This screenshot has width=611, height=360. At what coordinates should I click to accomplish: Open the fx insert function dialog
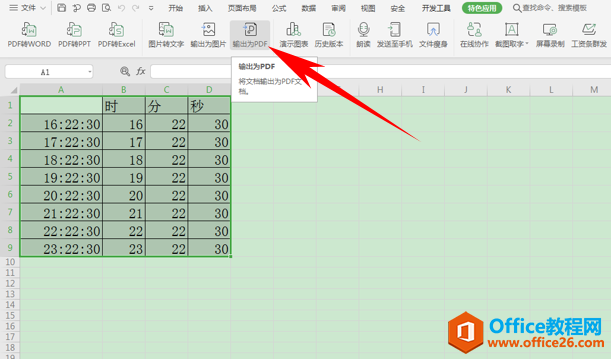pos(141,71)
